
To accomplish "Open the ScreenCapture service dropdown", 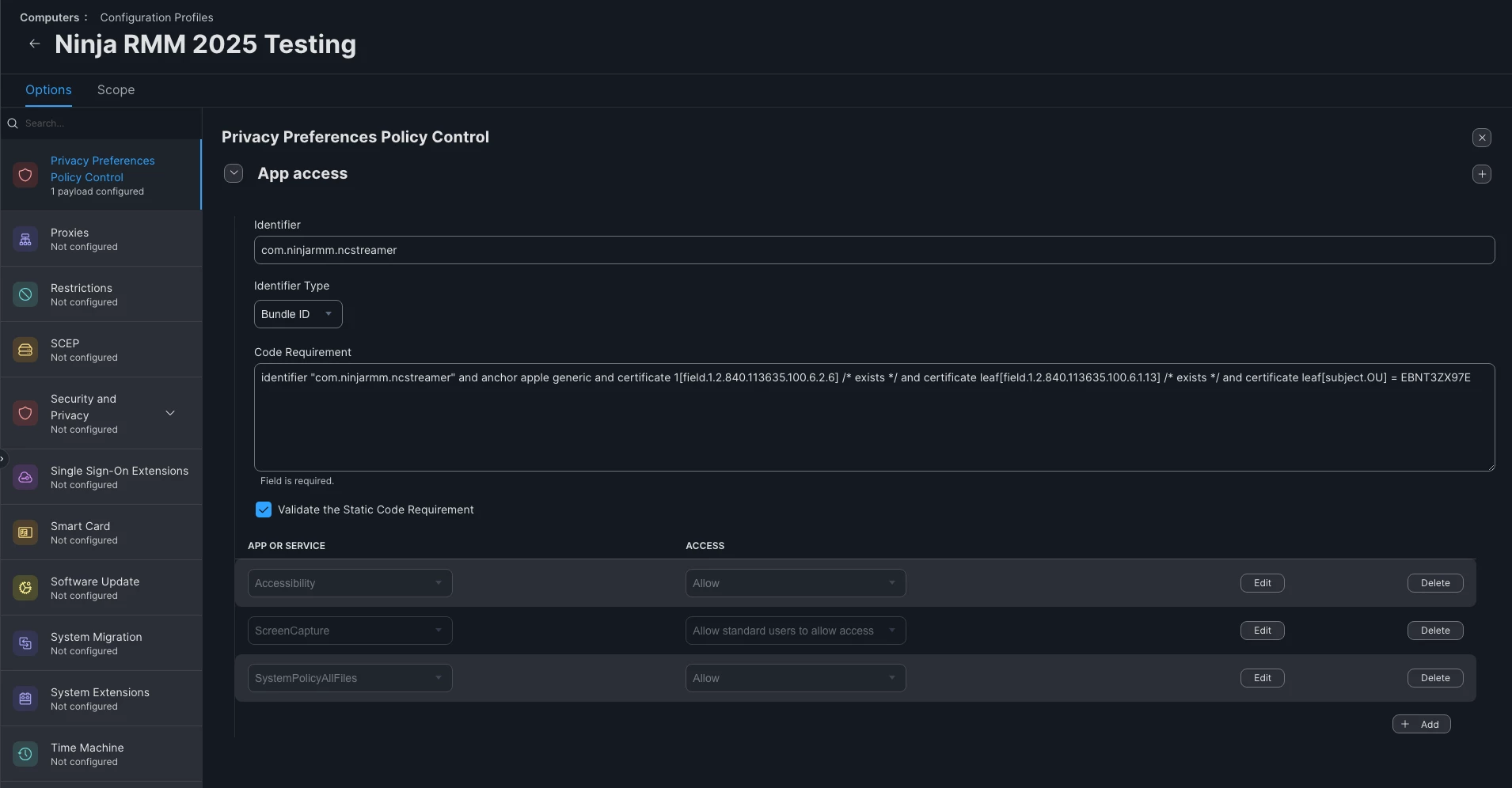I will [x=350, y=631].
